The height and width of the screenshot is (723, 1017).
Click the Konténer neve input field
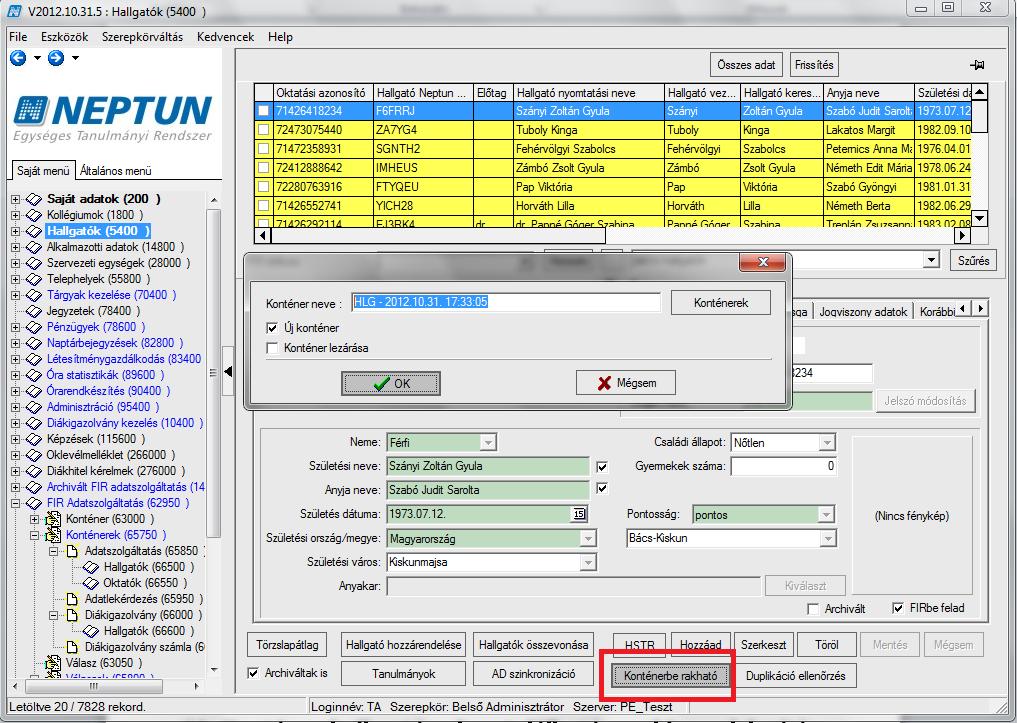(x=506, y=302)
